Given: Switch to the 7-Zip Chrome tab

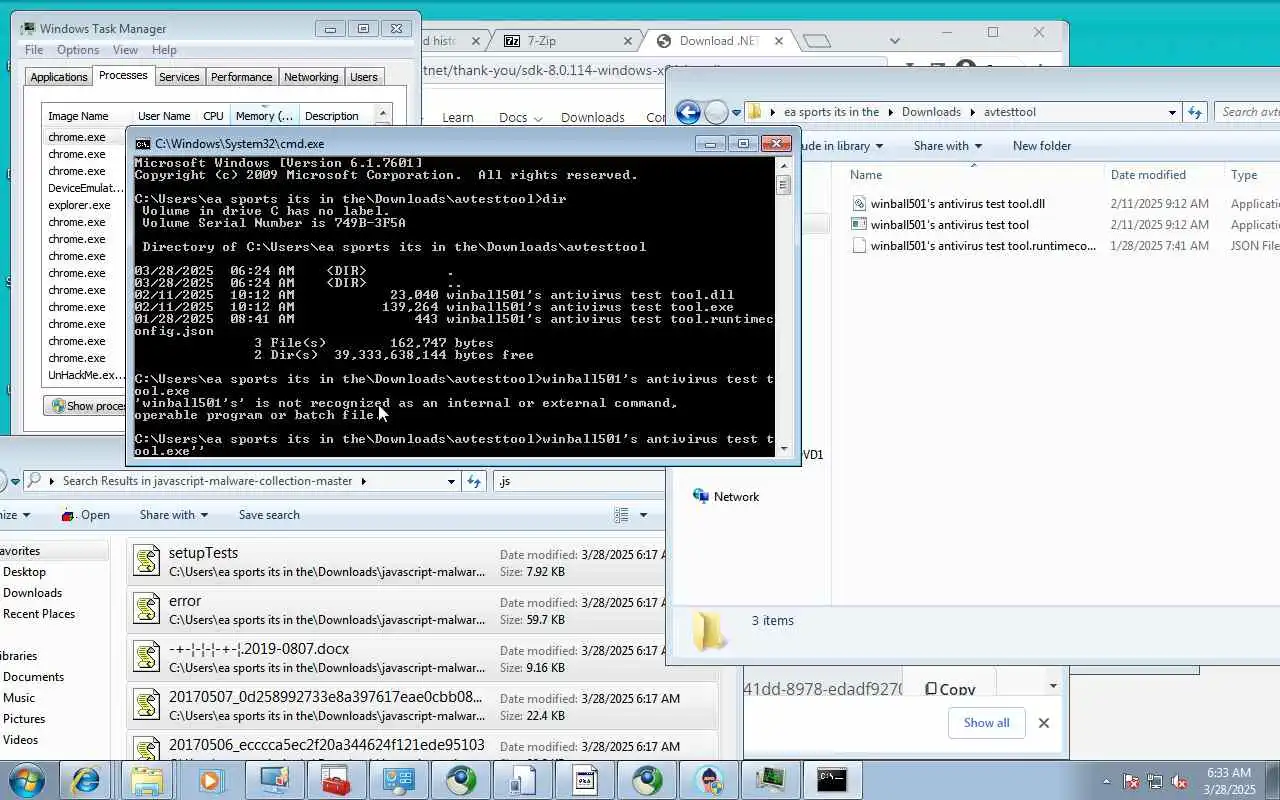Looking at the screenshot, I should 565,41.
